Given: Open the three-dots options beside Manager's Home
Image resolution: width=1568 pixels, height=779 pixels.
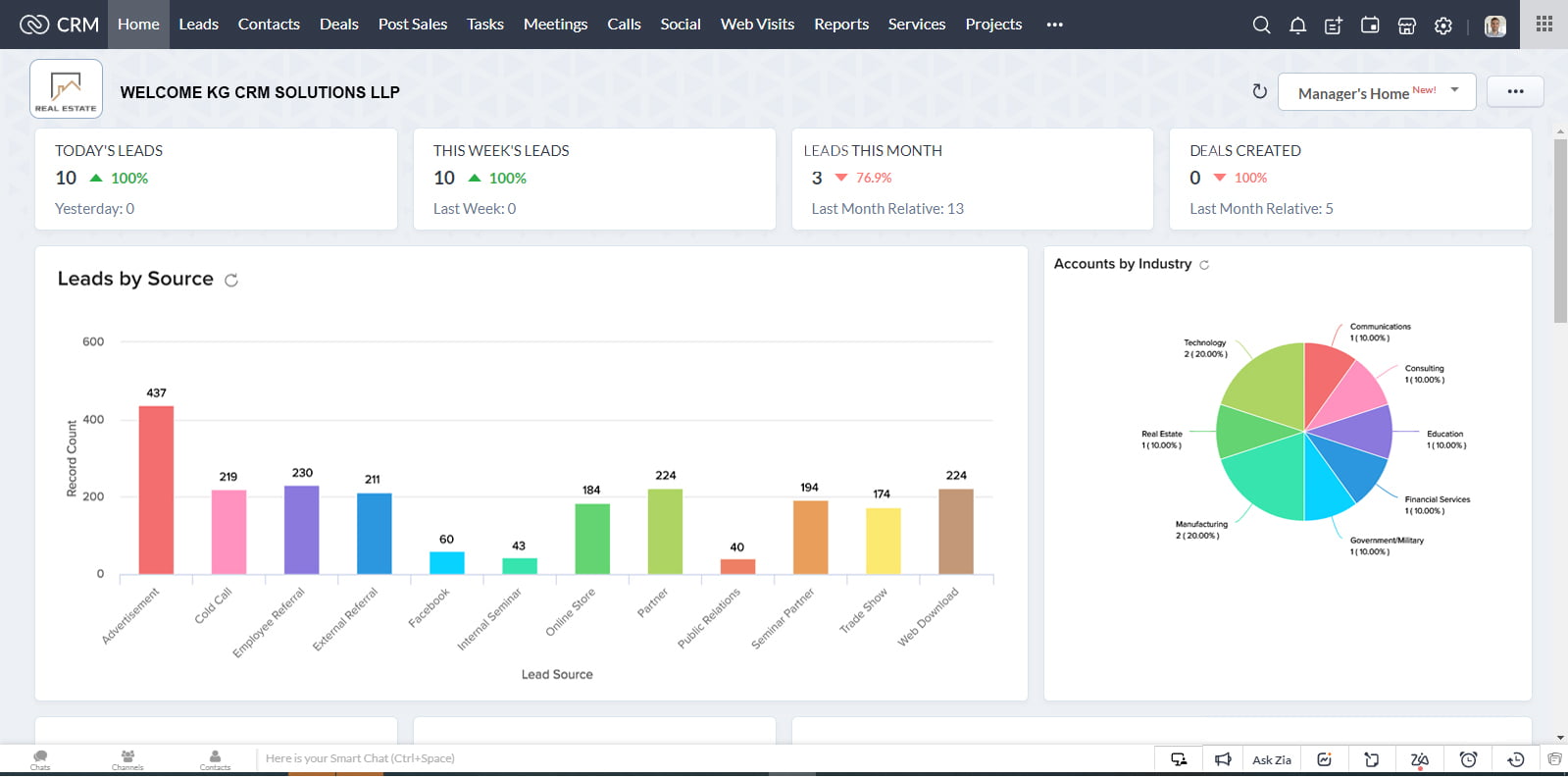Looking at the screenshot, I should tap(1515, 91).
